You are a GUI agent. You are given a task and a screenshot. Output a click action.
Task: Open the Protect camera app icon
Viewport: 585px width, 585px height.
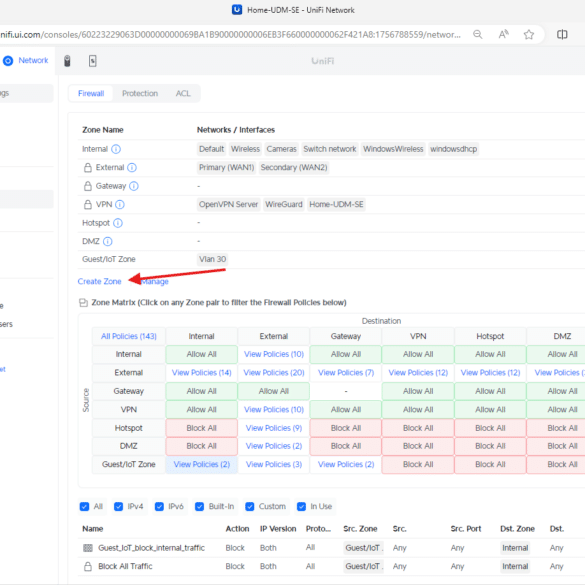point(67,61)
